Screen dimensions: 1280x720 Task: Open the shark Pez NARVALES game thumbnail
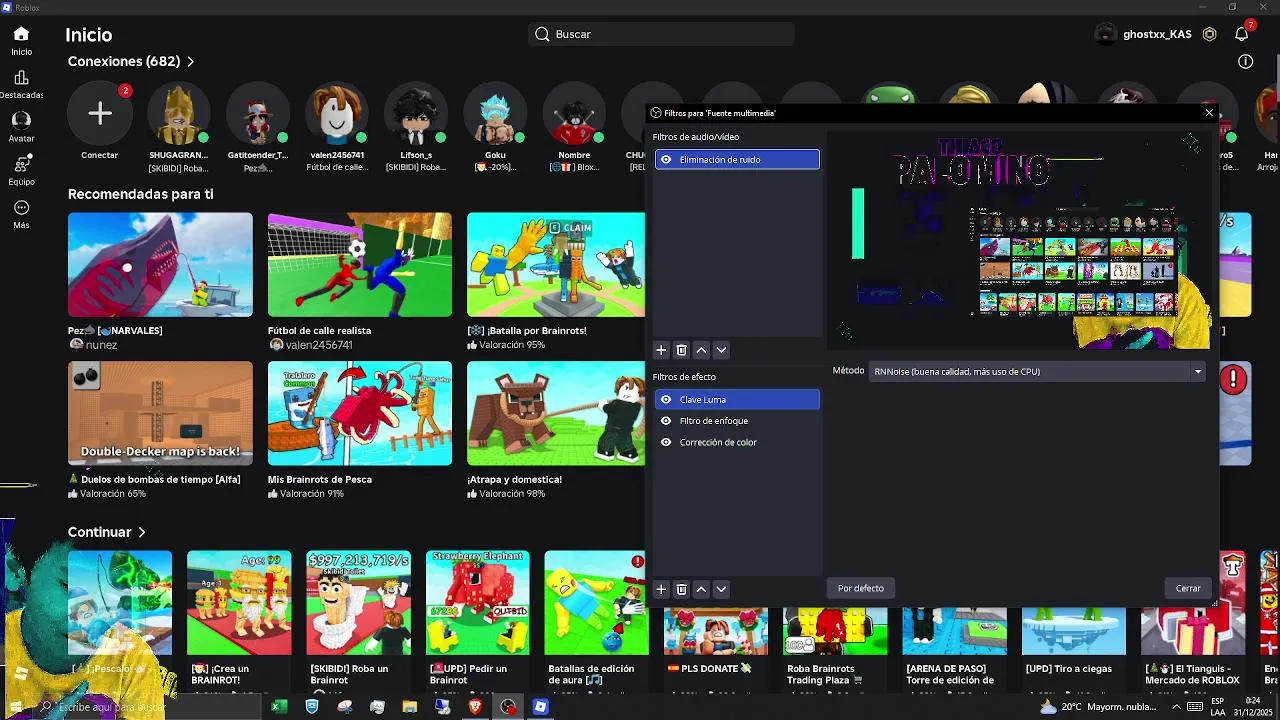pos(160,265)
